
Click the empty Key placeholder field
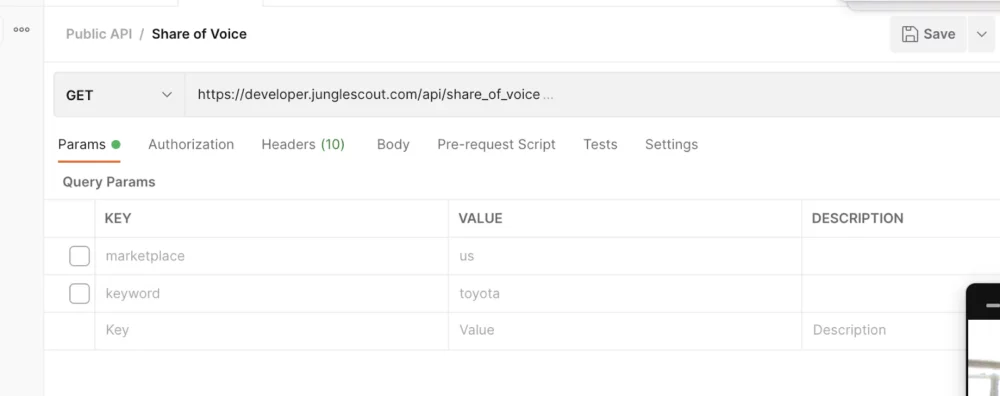pyautogui.click(x=272, y=330)
